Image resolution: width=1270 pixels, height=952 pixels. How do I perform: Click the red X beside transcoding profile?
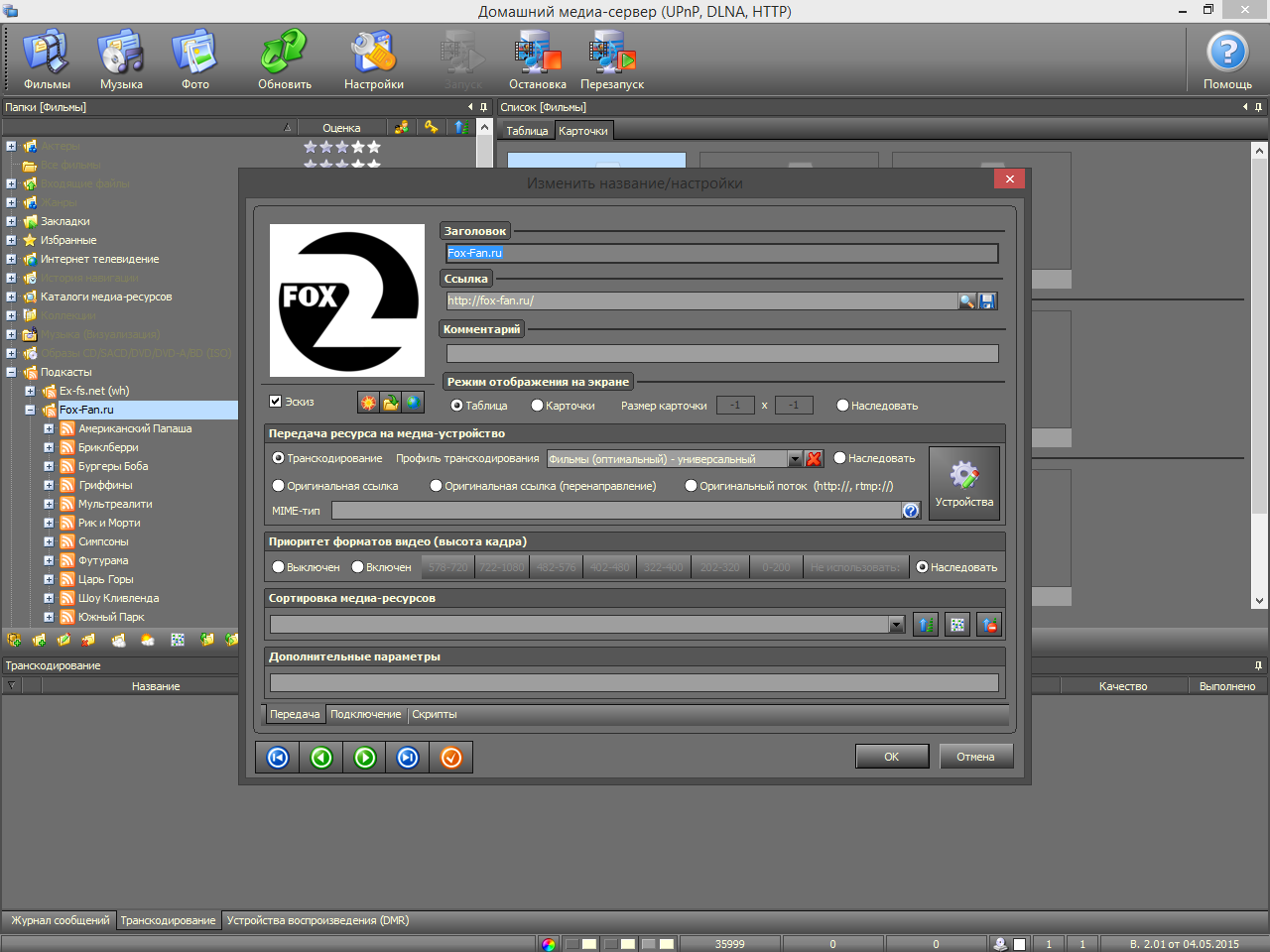pos(815,459)
